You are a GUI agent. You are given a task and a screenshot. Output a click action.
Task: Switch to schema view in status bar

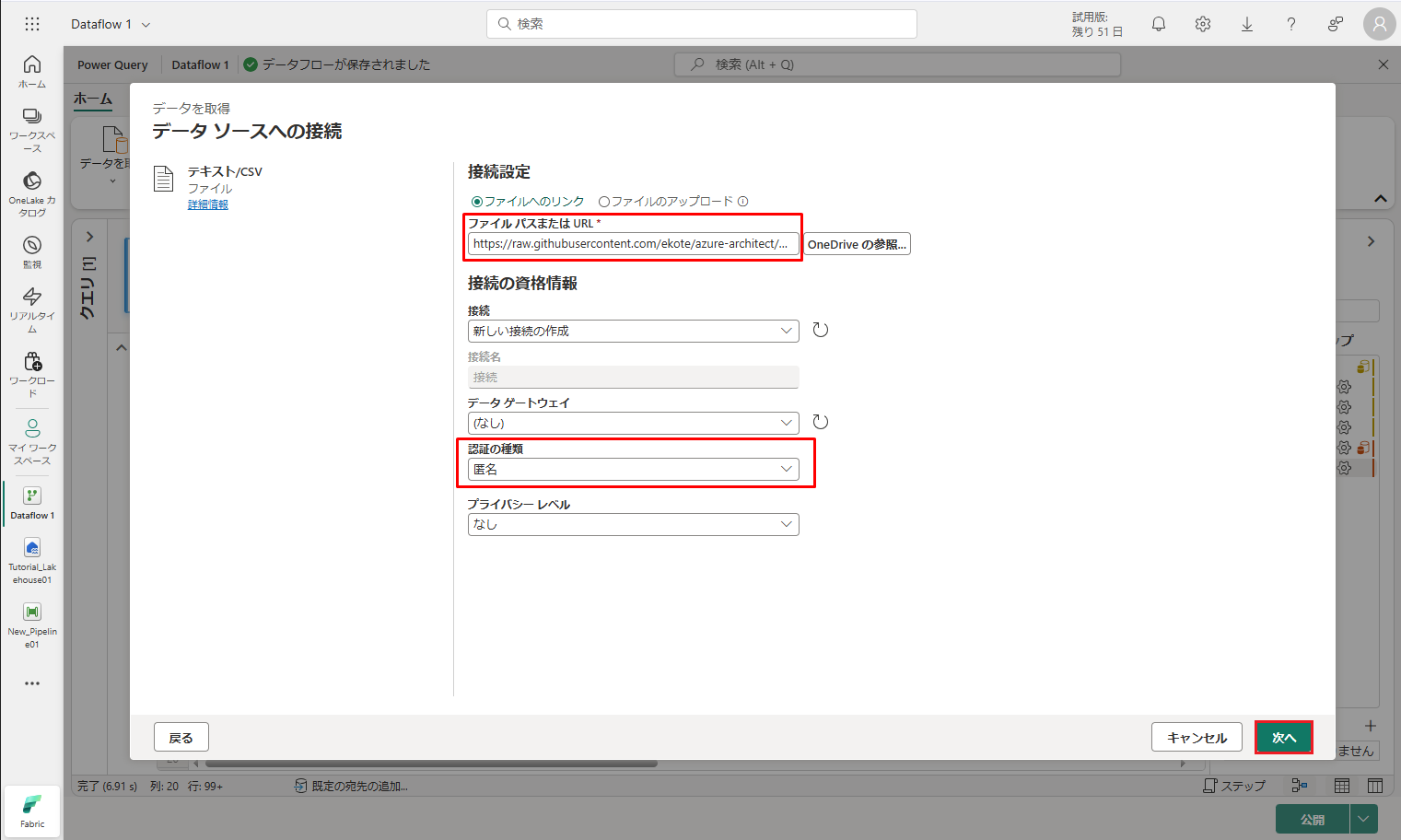[1375, 786]
